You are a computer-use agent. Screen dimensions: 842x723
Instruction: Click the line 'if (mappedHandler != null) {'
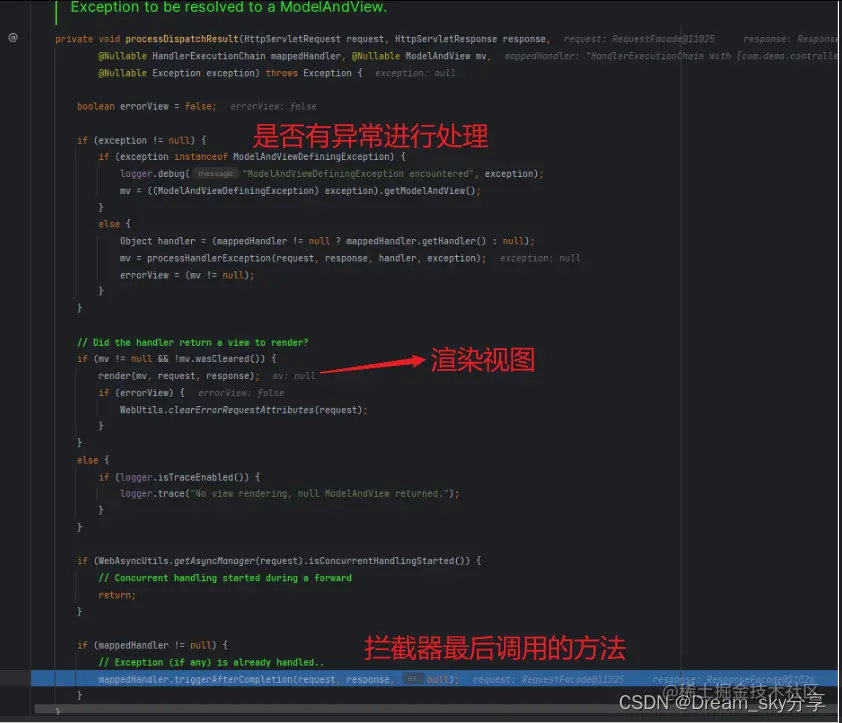click(152, 645)
